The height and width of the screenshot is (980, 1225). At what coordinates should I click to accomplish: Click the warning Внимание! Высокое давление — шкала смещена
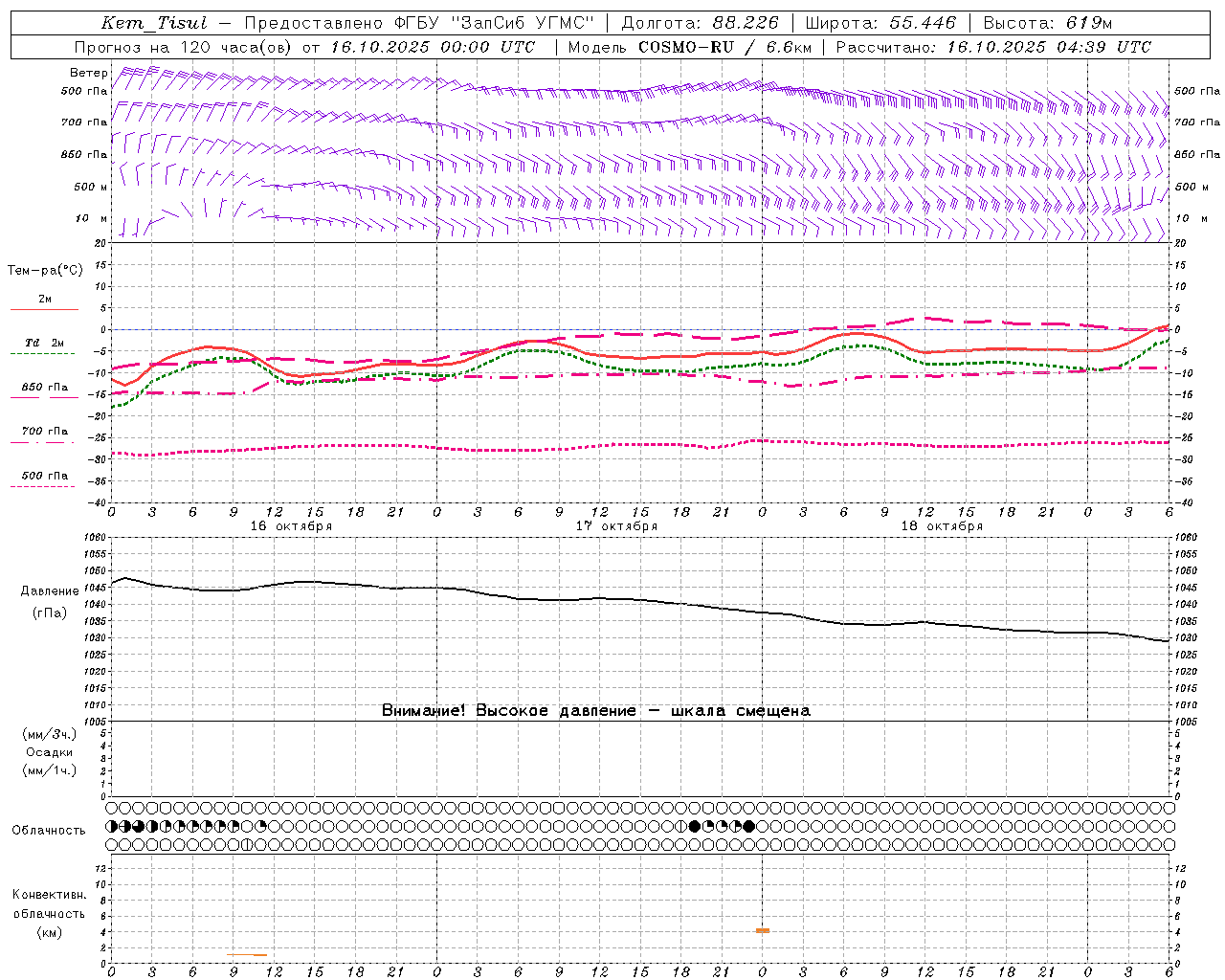click(x=596, y=710)
